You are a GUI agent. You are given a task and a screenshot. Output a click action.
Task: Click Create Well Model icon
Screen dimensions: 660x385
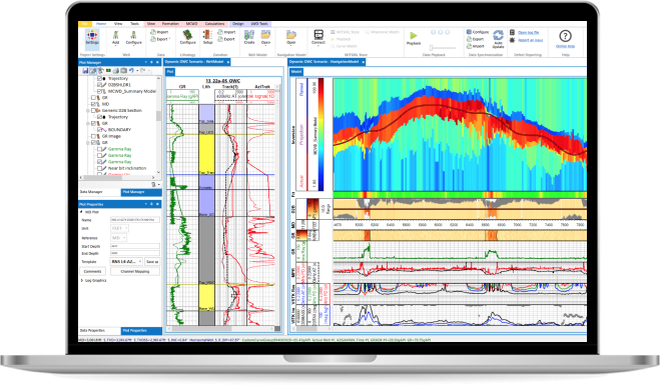[249, 37]
